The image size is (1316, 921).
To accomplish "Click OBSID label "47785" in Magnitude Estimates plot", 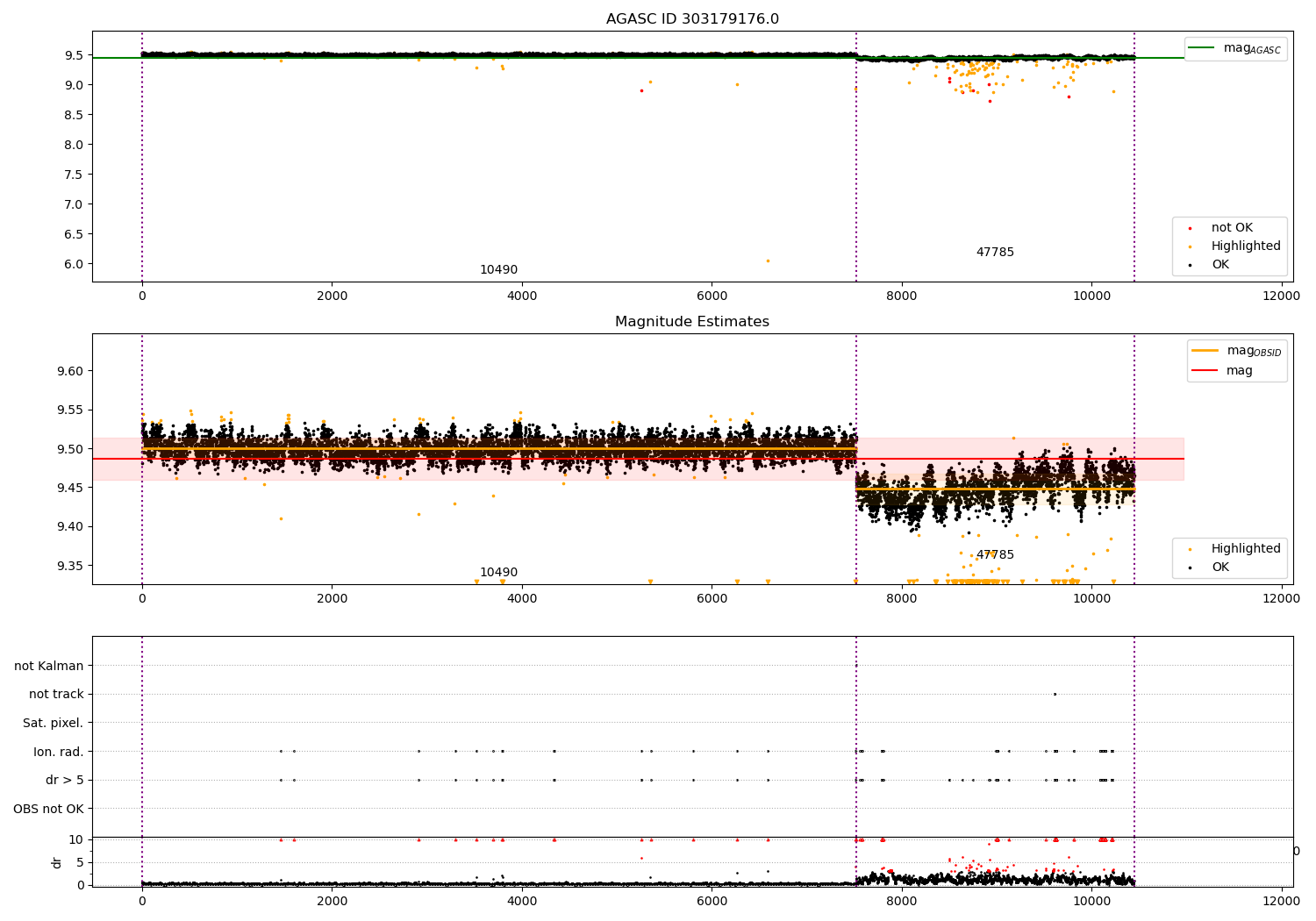I will 995,555.
